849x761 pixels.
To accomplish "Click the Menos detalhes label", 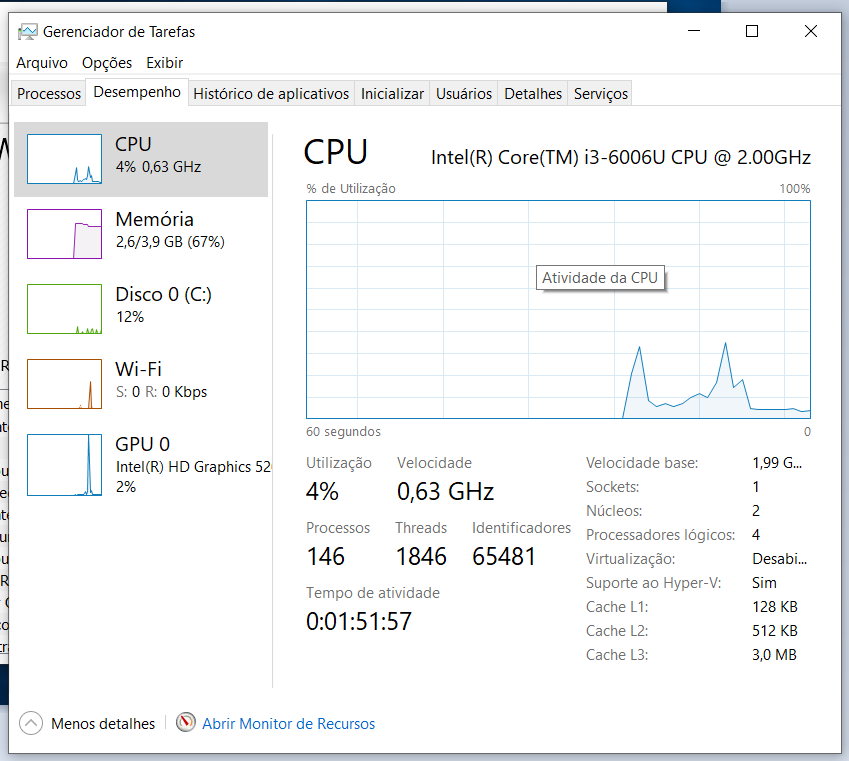I will coord(103,724).
